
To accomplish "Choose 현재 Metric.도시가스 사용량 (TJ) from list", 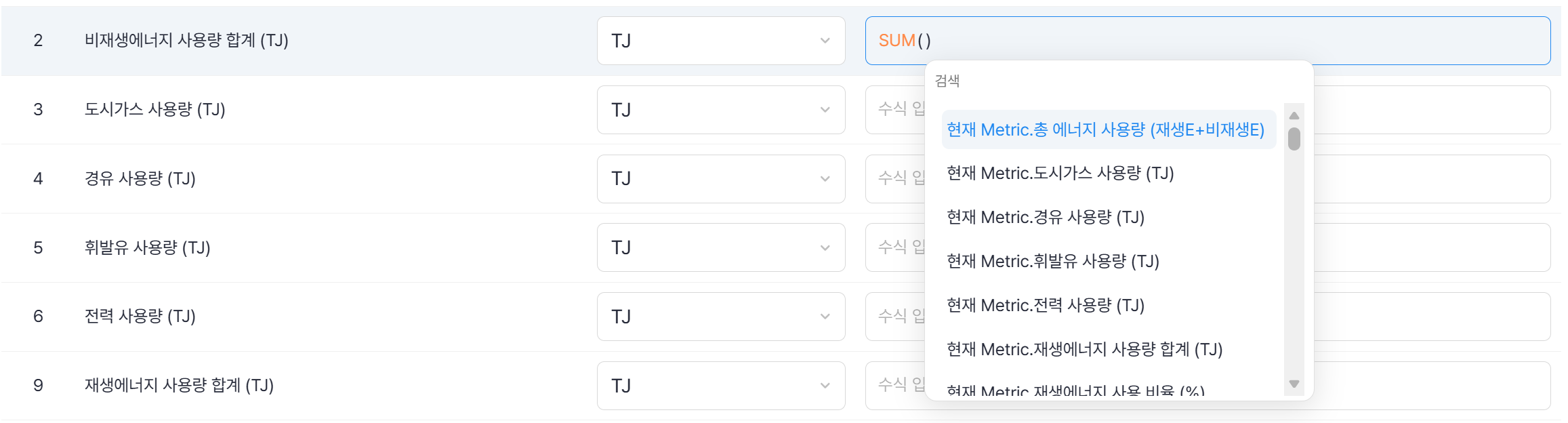I will [x=1060, y=174].
